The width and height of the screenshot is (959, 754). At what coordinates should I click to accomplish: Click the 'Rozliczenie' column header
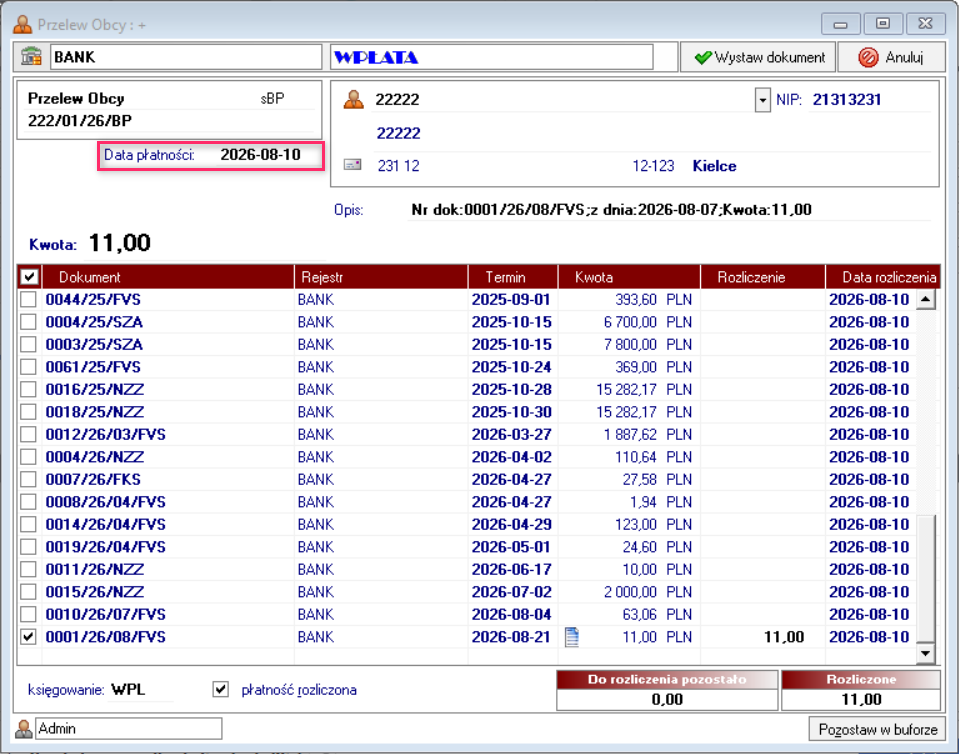763,277
